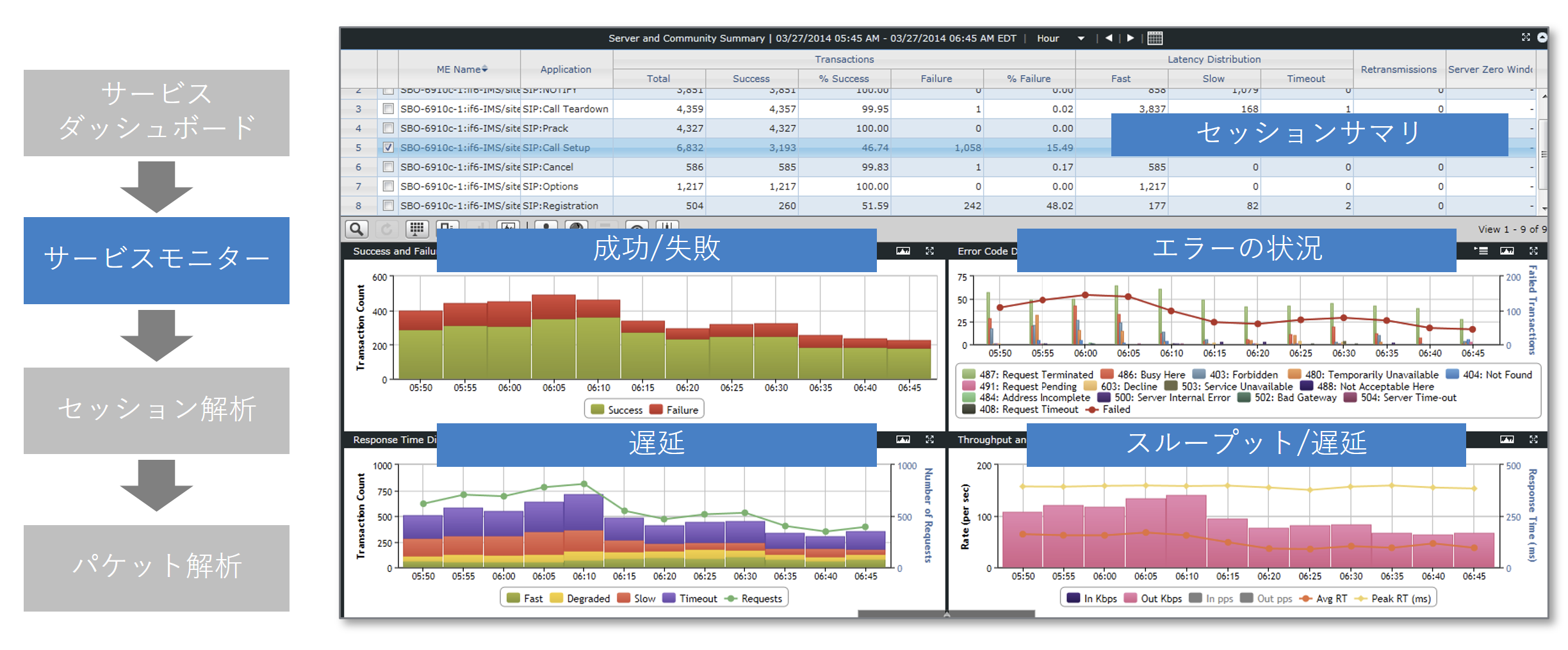Expand the Success and Failure chart to fullscreen
Image resolution: width=1568 pixels, height=650 pixels.
[x=929, y=251]
